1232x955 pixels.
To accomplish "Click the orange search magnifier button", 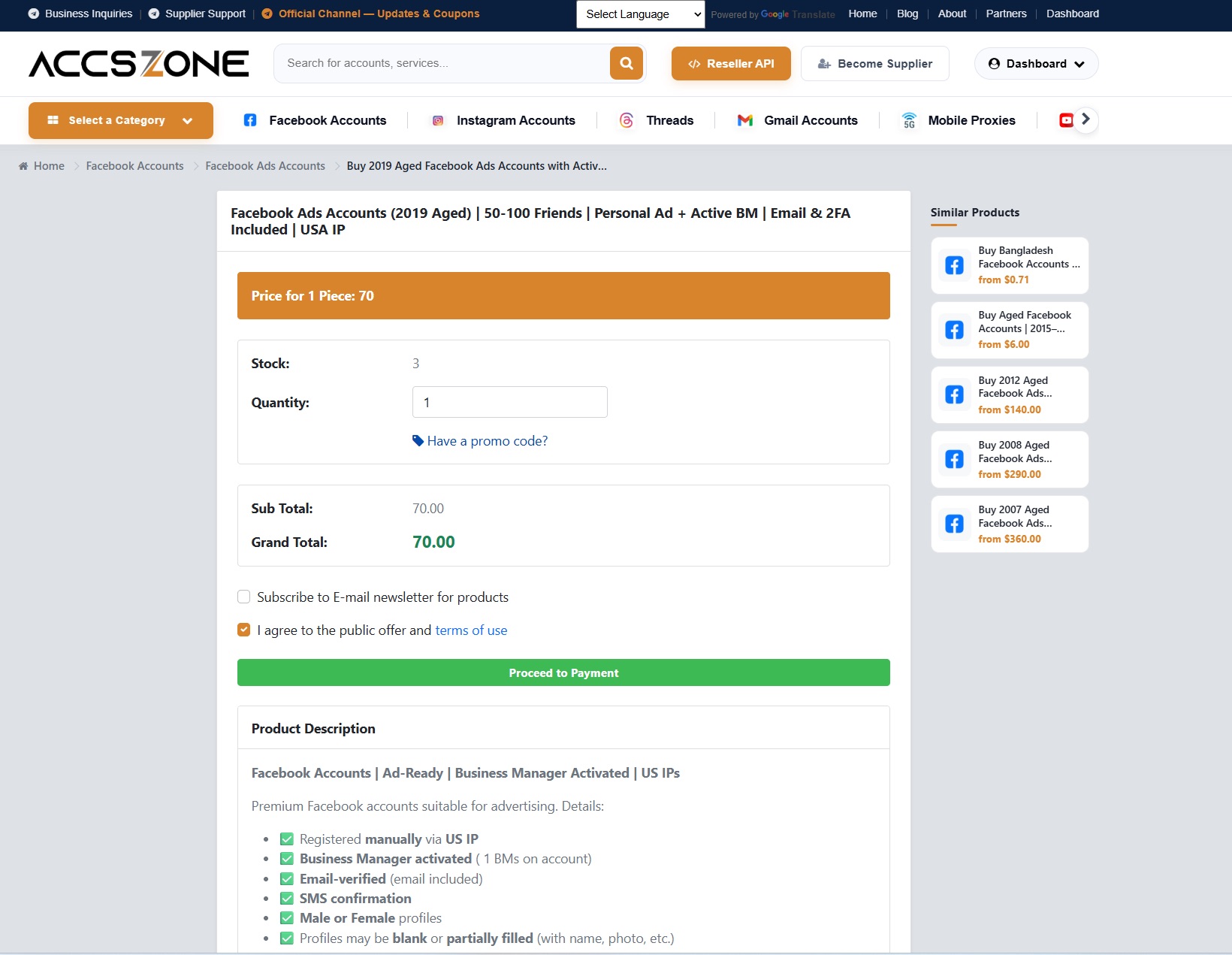I will (x=627, y=63).
